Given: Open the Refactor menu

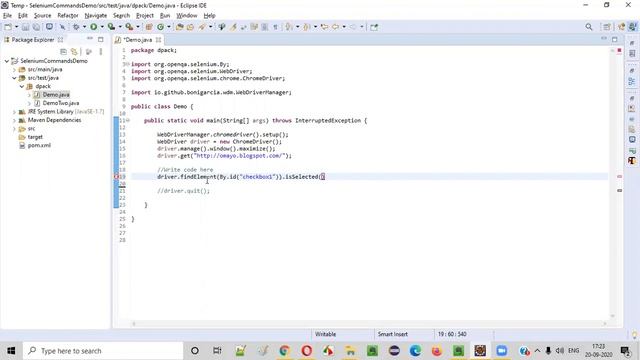Looking at the screenshot, I should point(68,16).
